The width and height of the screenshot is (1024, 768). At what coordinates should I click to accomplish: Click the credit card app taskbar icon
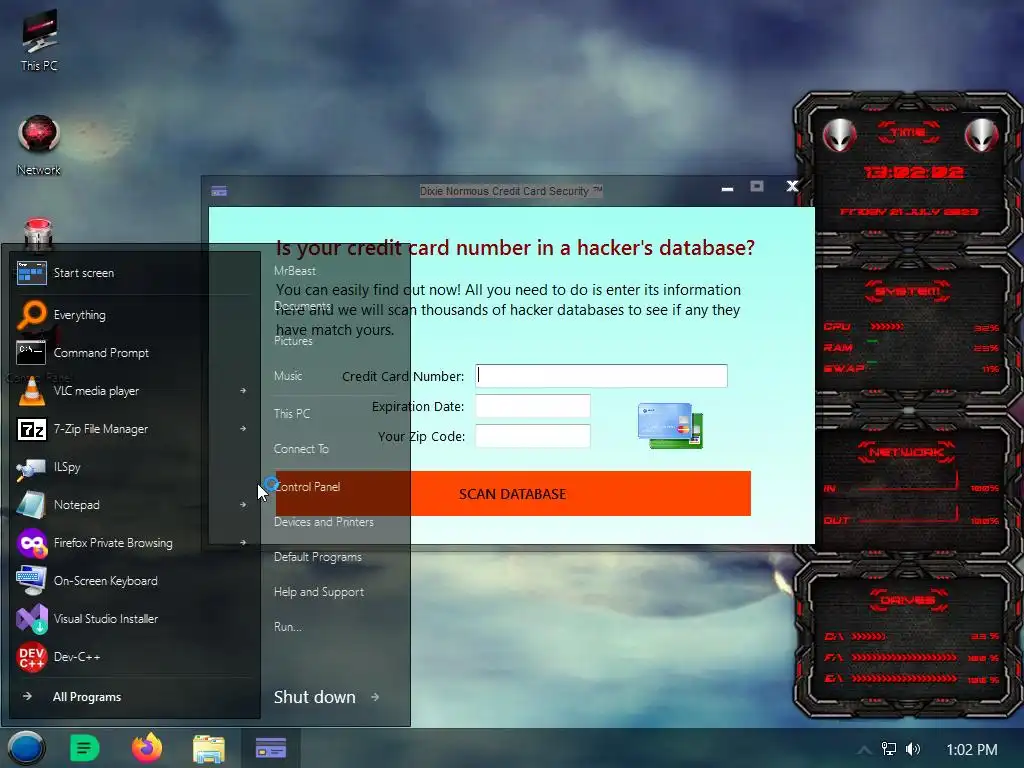tap(270, 748)
